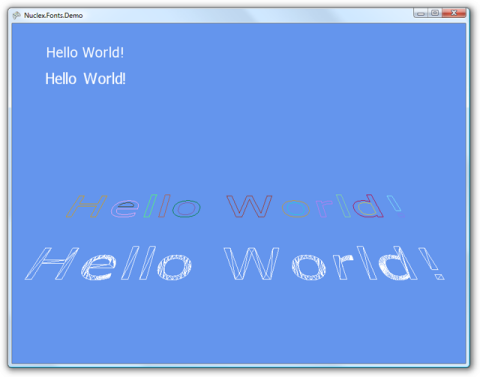Click the cyan outlined exclamation mark

coord(395,206)
